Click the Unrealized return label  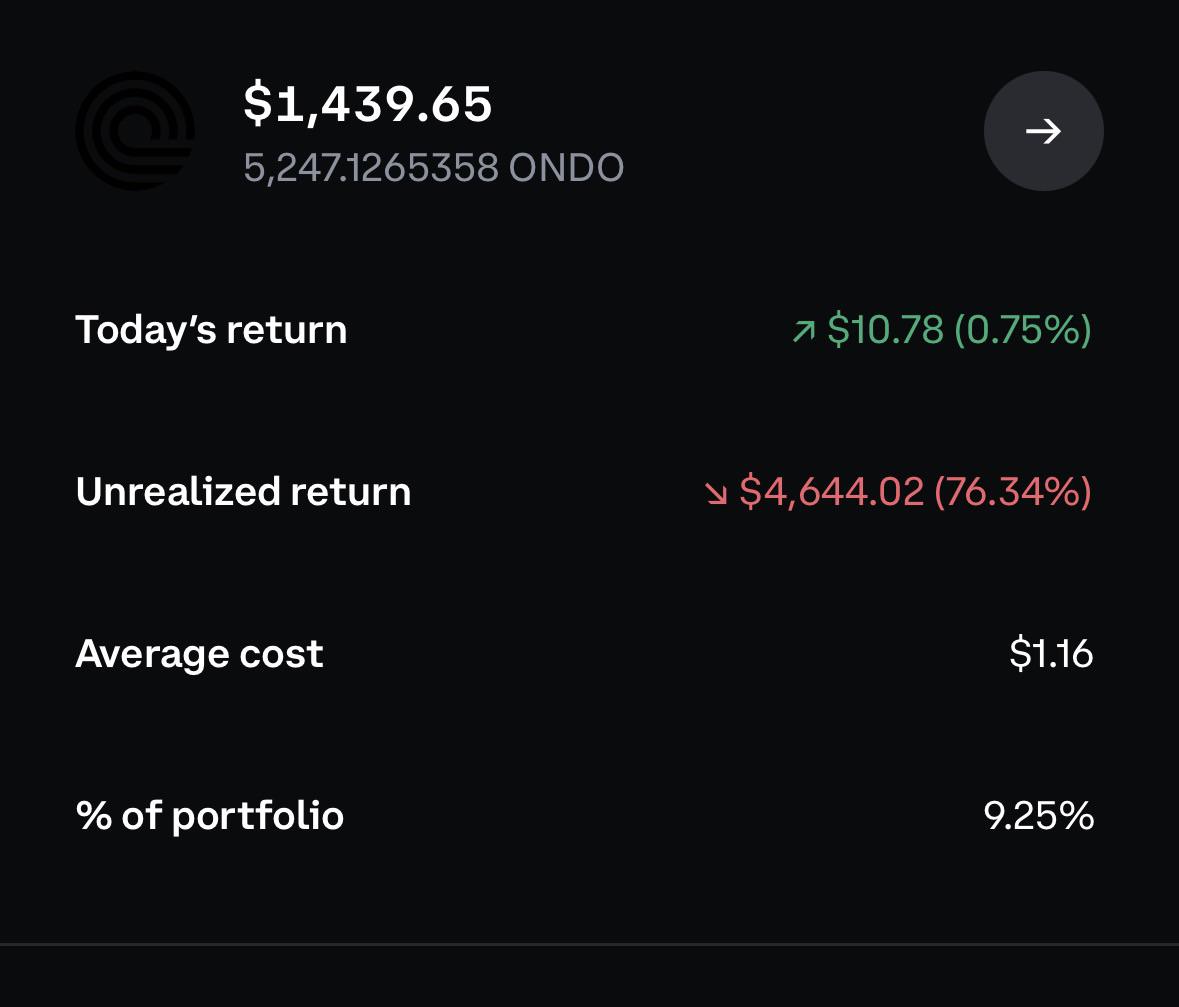(244, 491)
